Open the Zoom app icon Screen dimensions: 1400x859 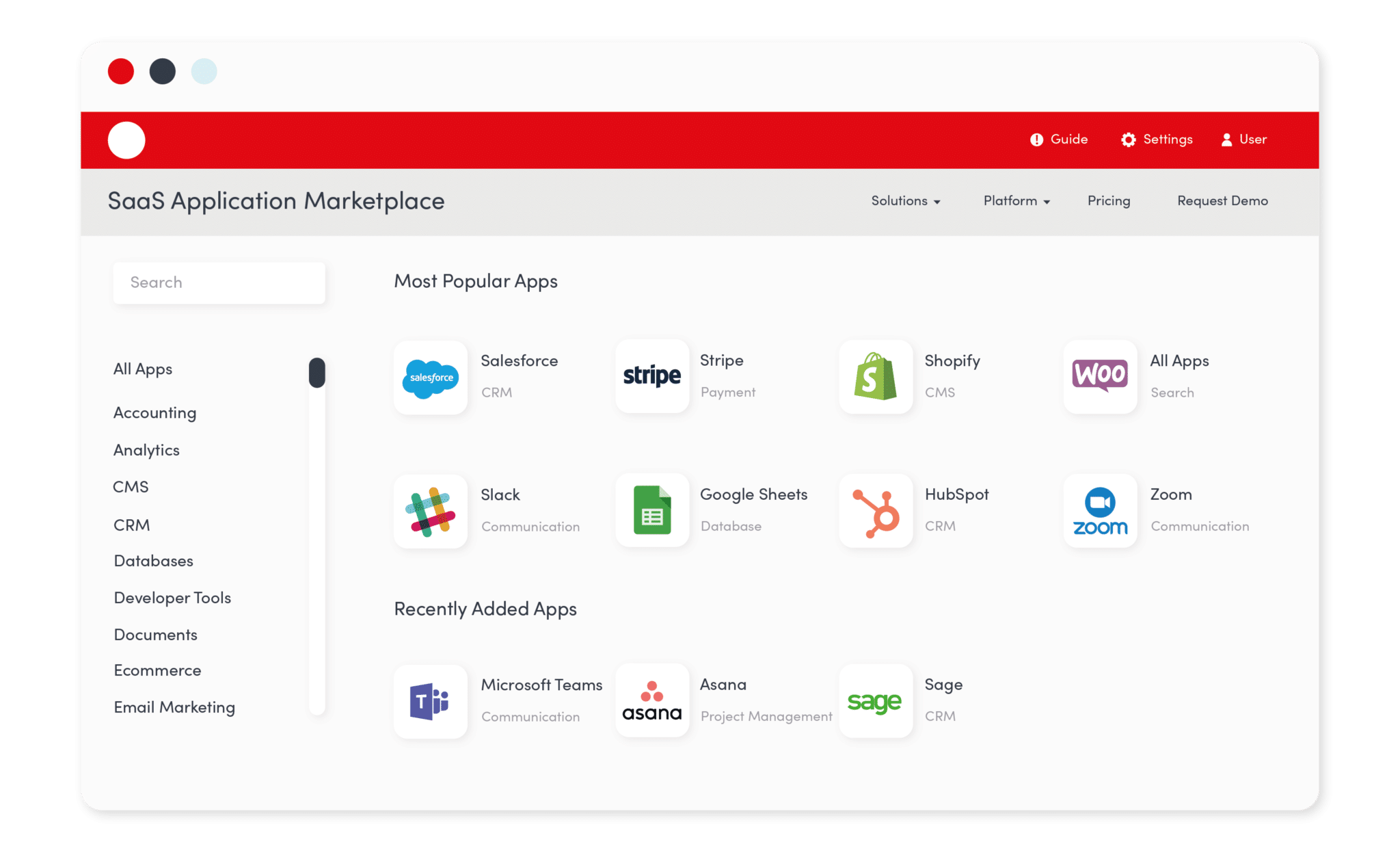coord(1100,511)
